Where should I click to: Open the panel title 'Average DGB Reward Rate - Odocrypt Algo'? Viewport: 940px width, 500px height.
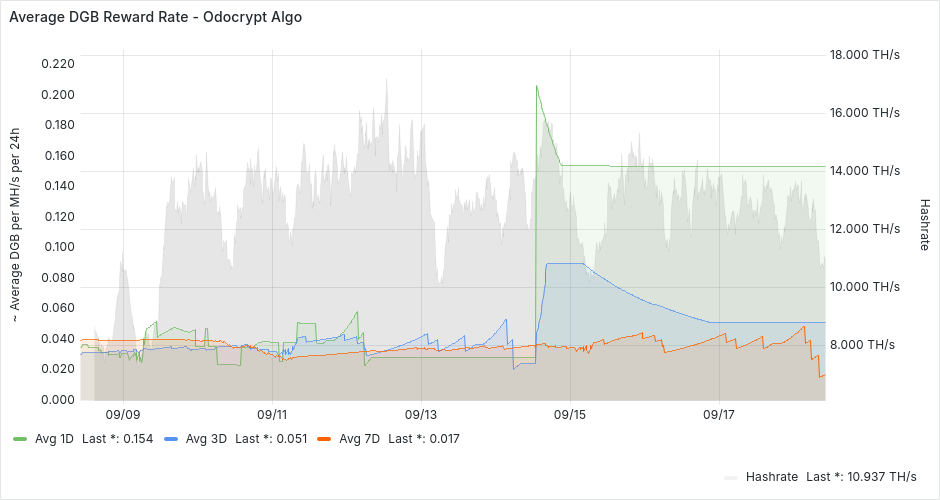coord(155,17)
